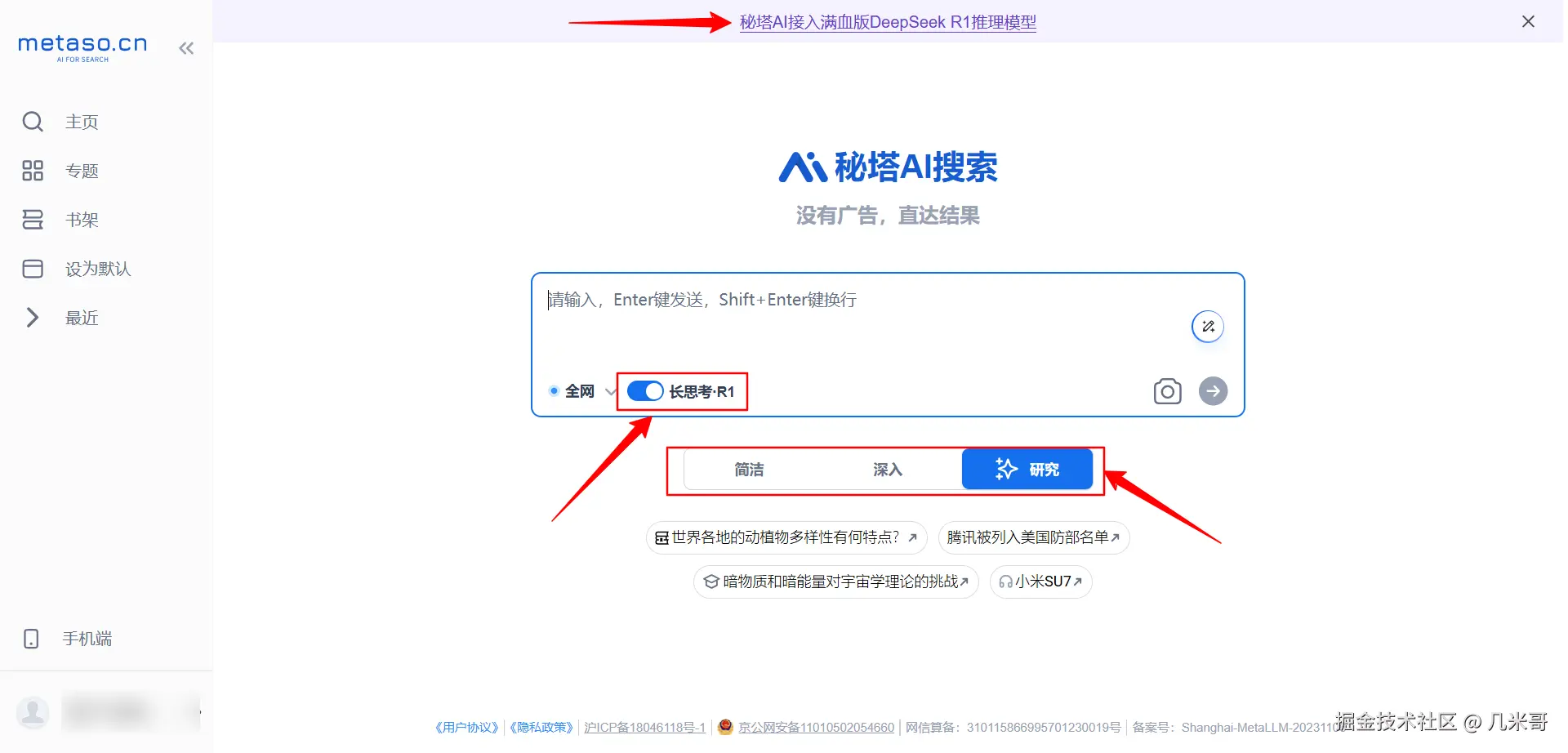Viewport: 1568px width, 753px height.
Task: Click the user avatar icon
Action: 33,713
